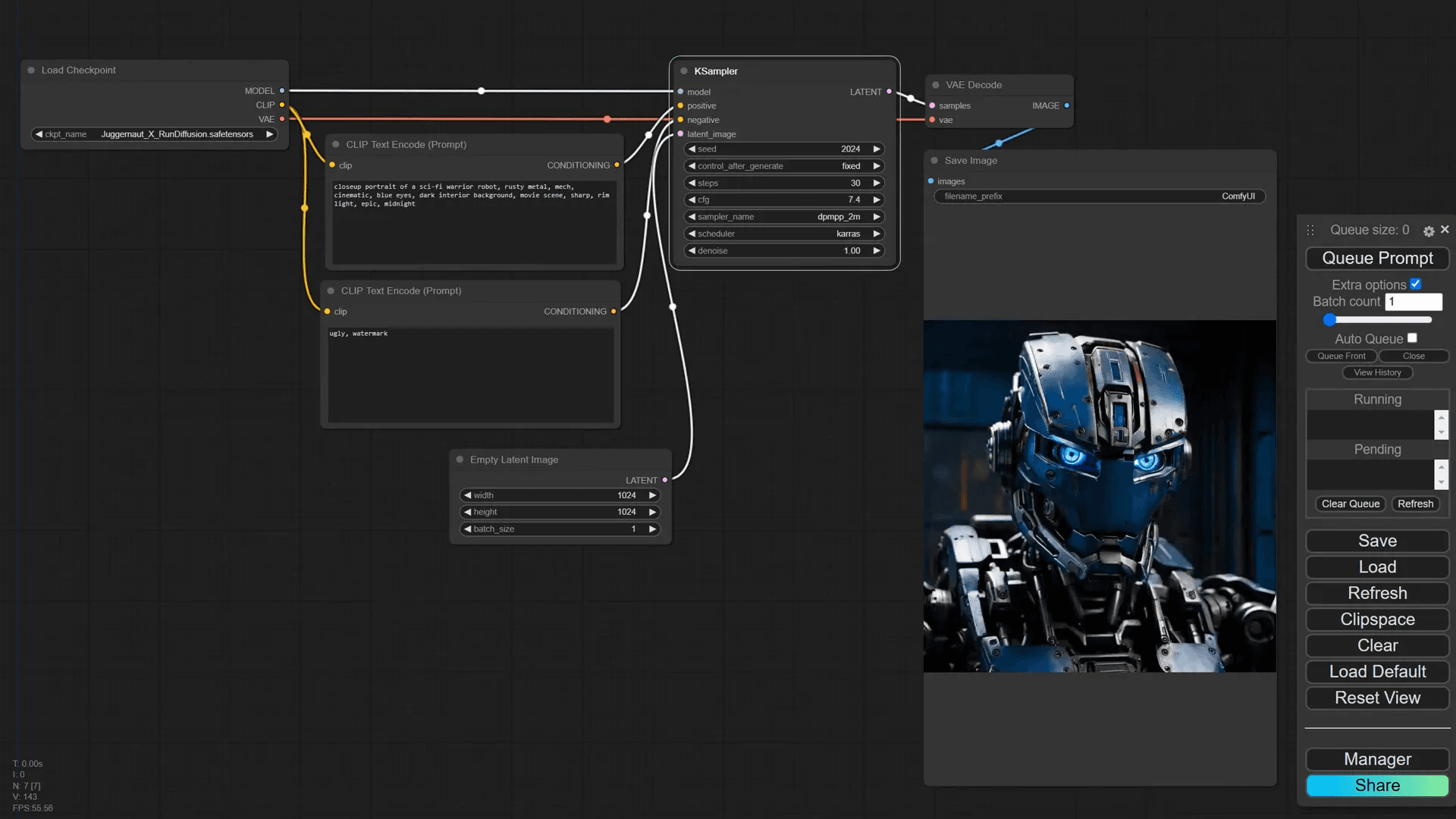The height and width of the screenshot is (819, 1456).
Task: Click the drag handle of queue panel
Action: pyautogui.click(x=1310, y=230)
